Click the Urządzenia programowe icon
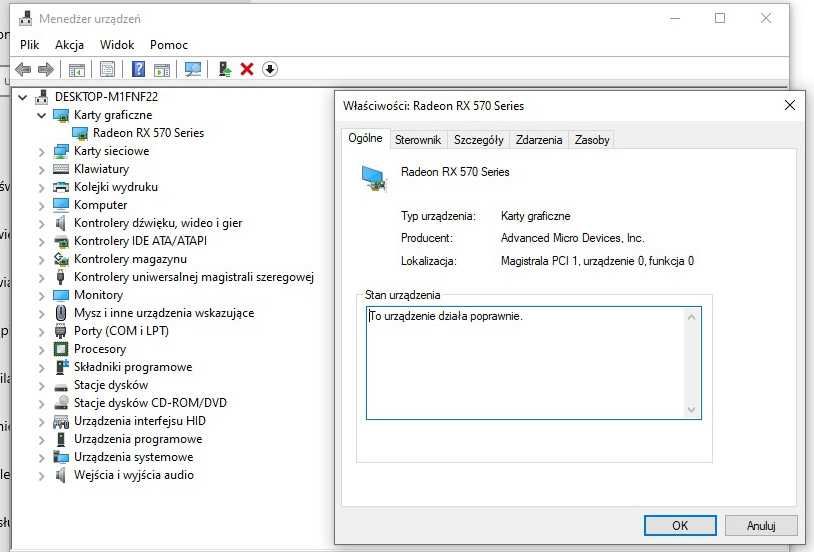The height and width of the screenshot is (552, 814). click(x=61, y=439)
